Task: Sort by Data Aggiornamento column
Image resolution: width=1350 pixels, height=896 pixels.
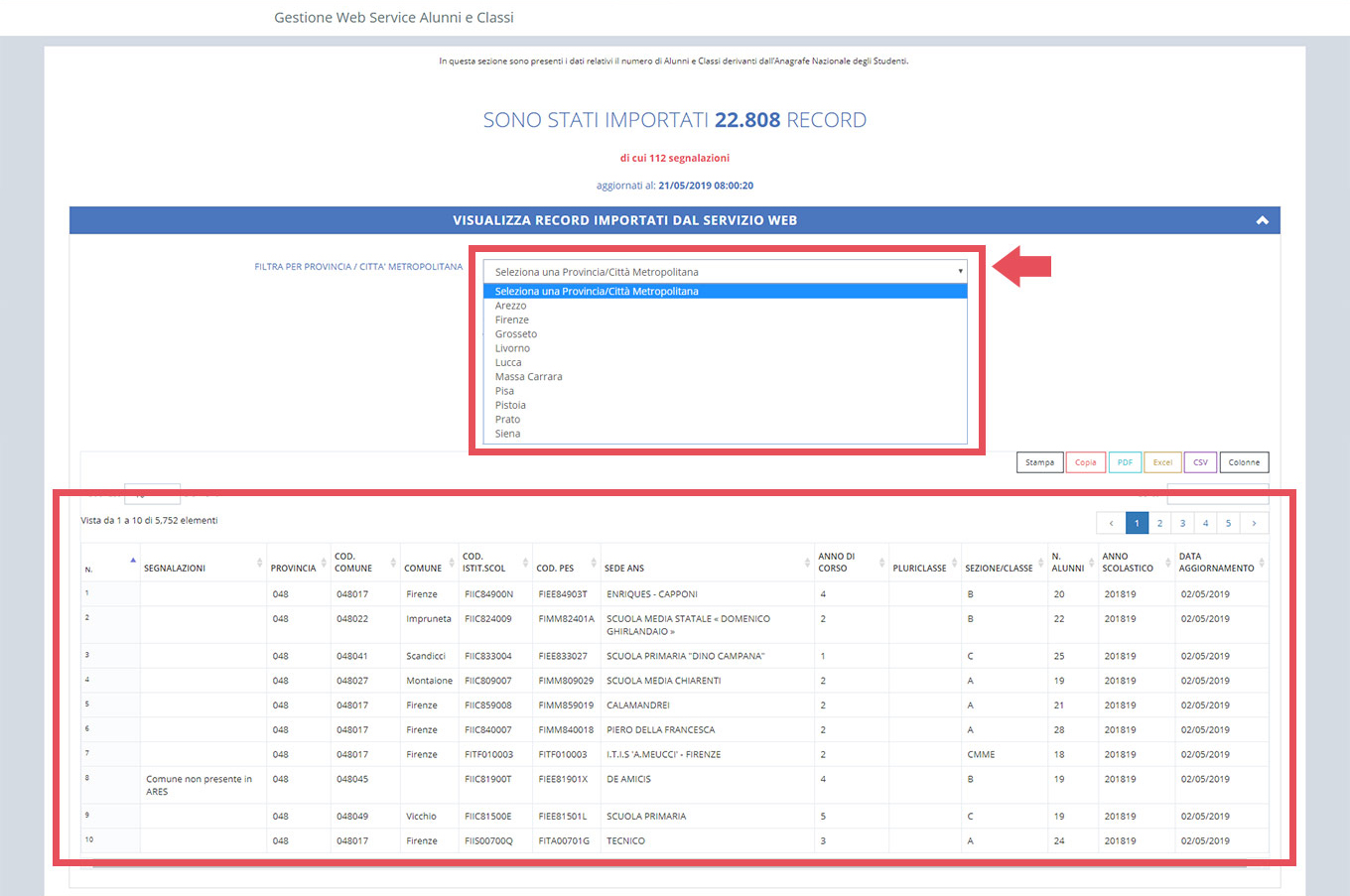Action: 1217,563
